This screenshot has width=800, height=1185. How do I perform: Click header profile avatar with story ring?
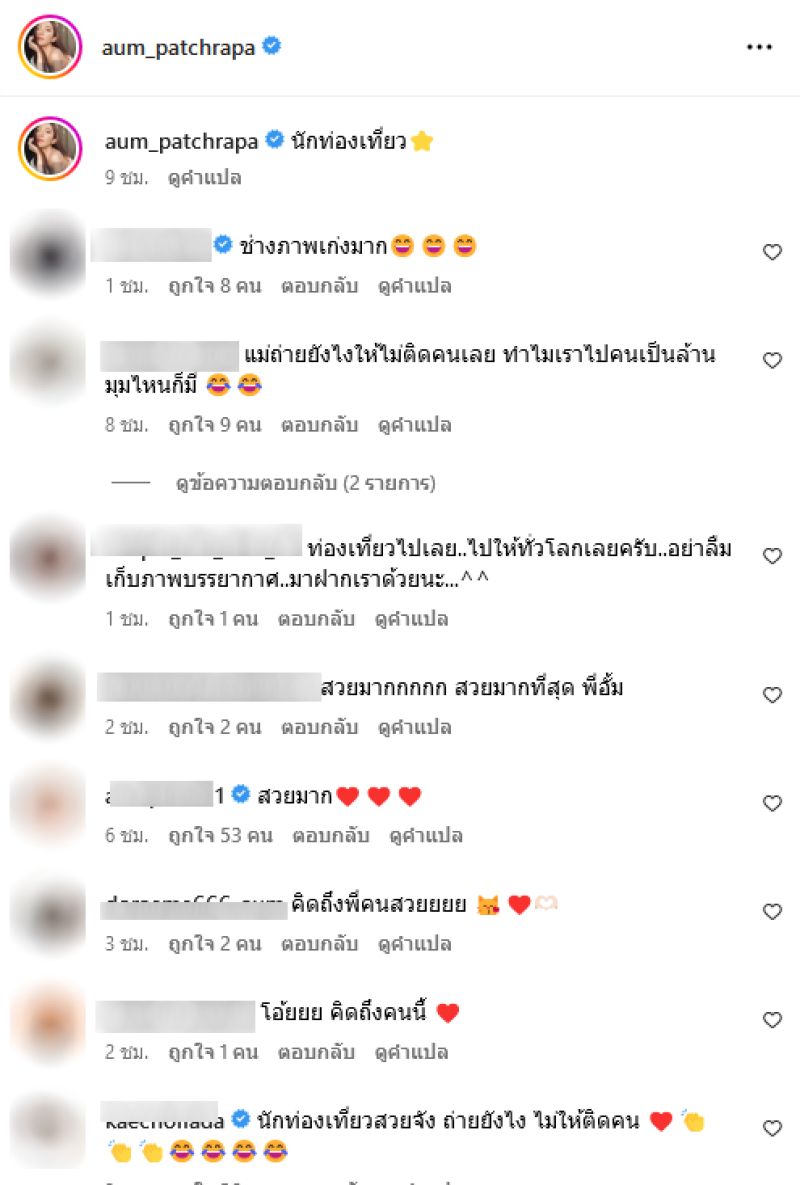[x=50, y=47]
